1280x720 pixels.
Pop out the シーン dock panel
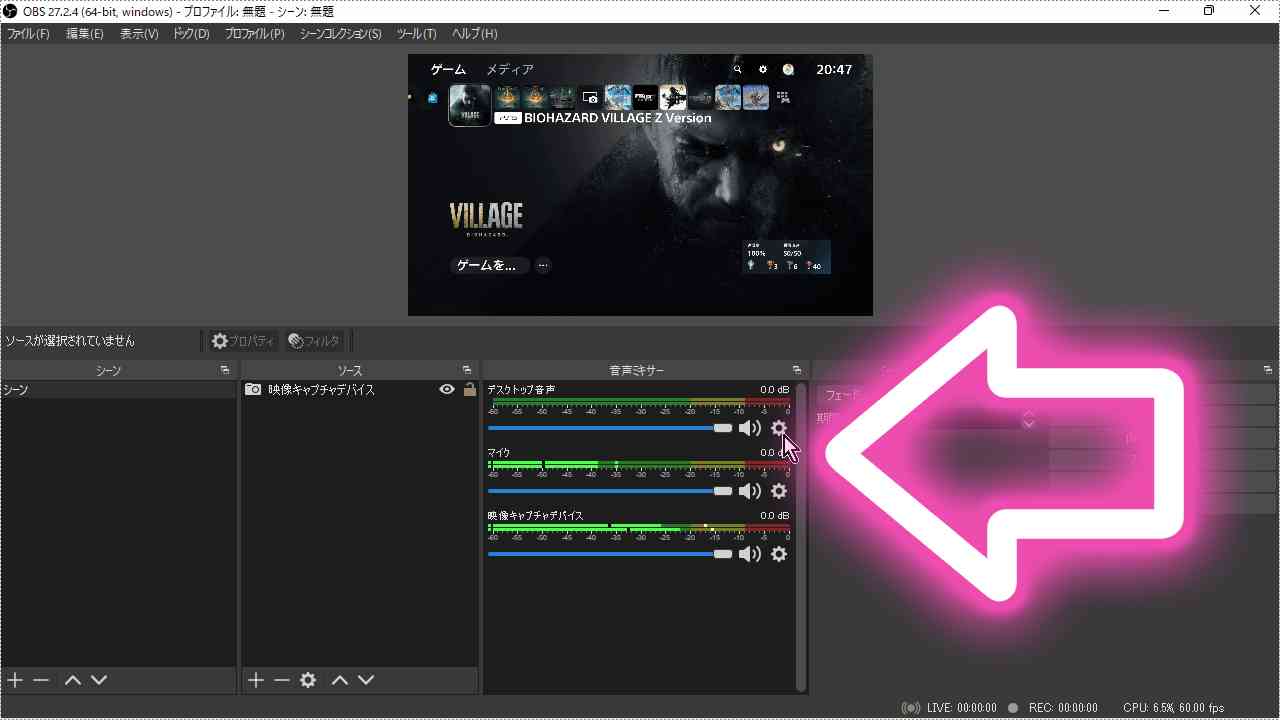pyautogui.click(x=225, y=370)
